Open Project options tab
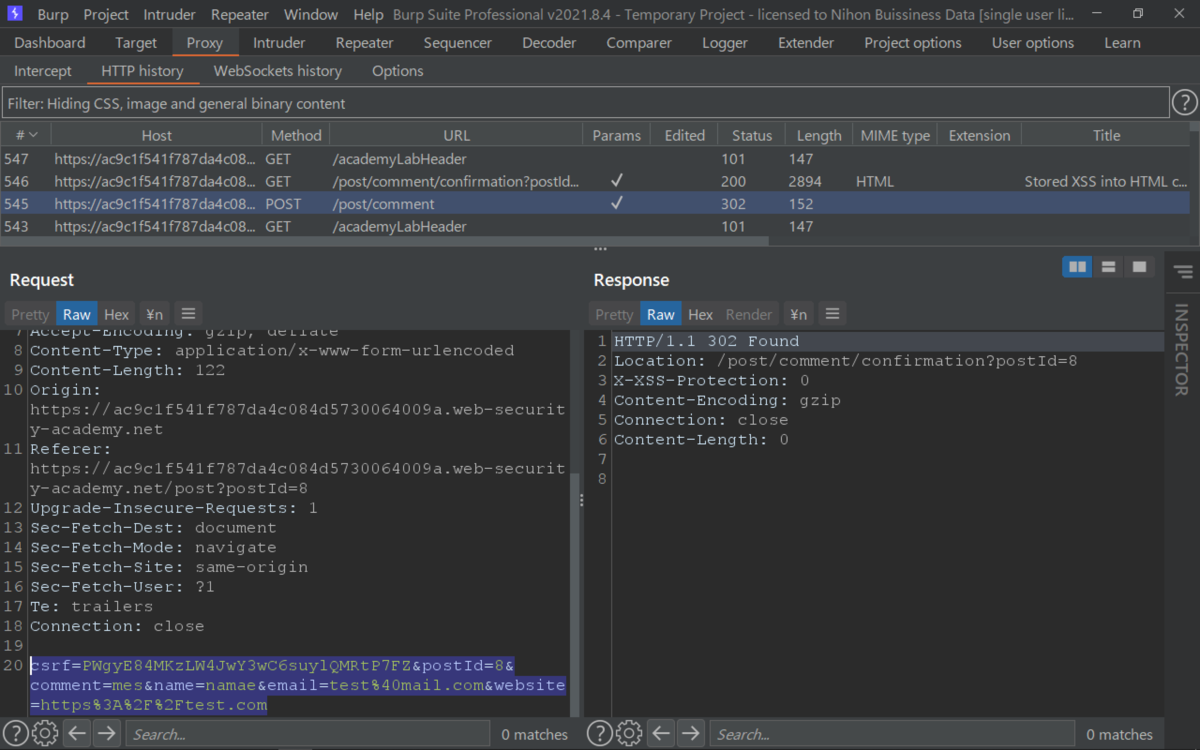Viewport: 1200px width, 750px height. (x=913, y=43)
